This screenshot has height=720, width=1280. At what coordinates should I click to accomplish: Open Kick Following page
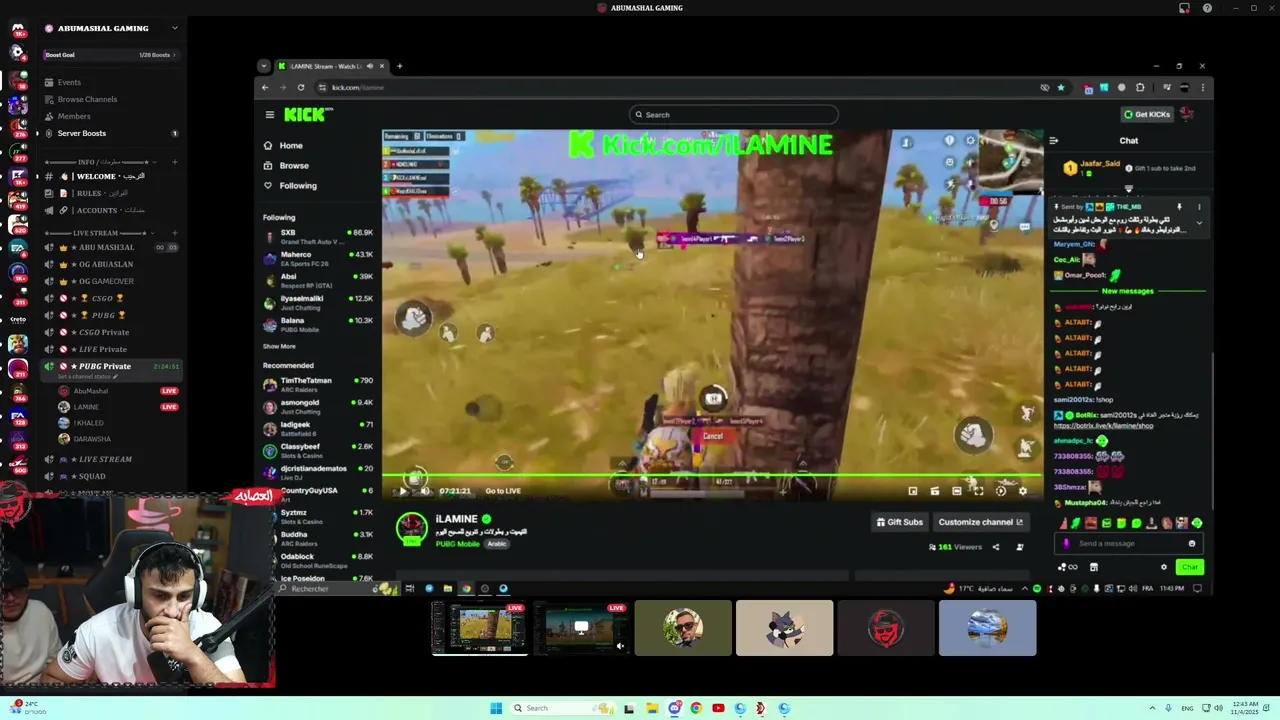pos(290,186)
